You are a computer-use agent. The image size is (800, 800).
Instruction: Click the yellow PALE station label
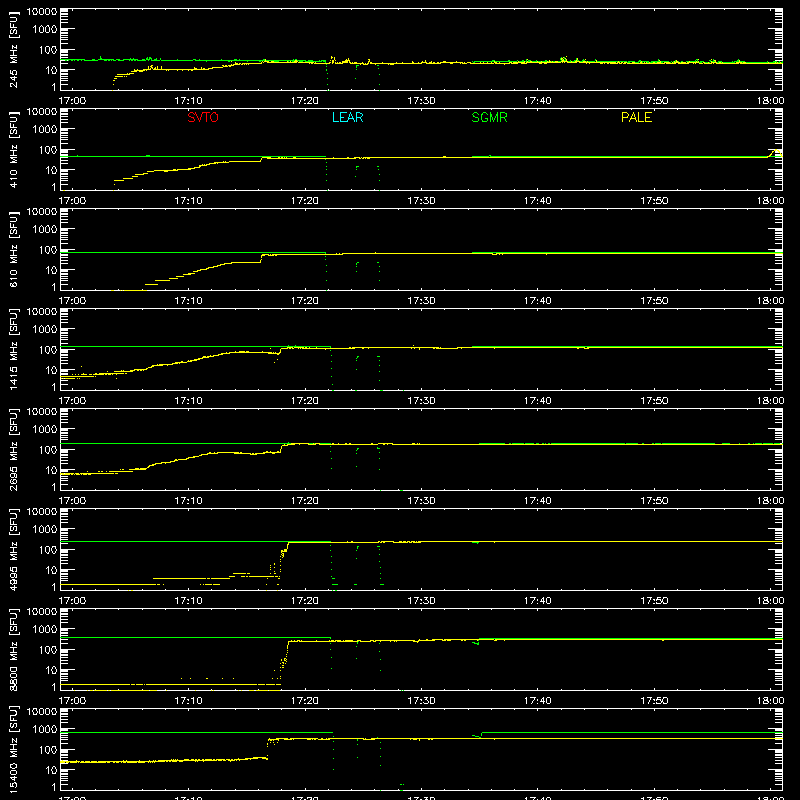click(636, 117)
